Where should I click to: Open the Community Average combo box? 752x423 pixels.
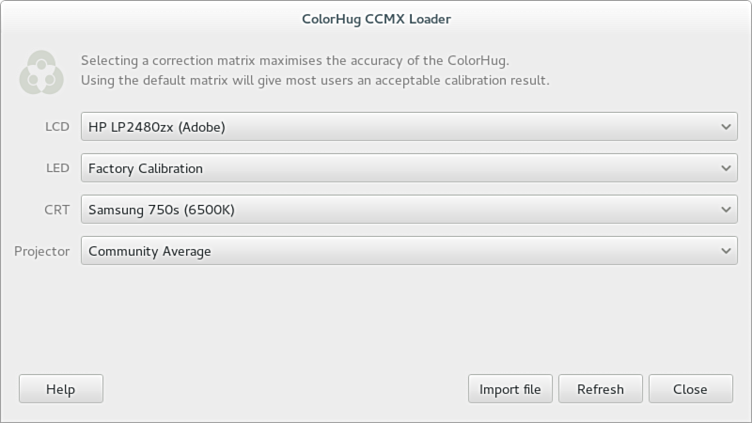click(400, 251)
